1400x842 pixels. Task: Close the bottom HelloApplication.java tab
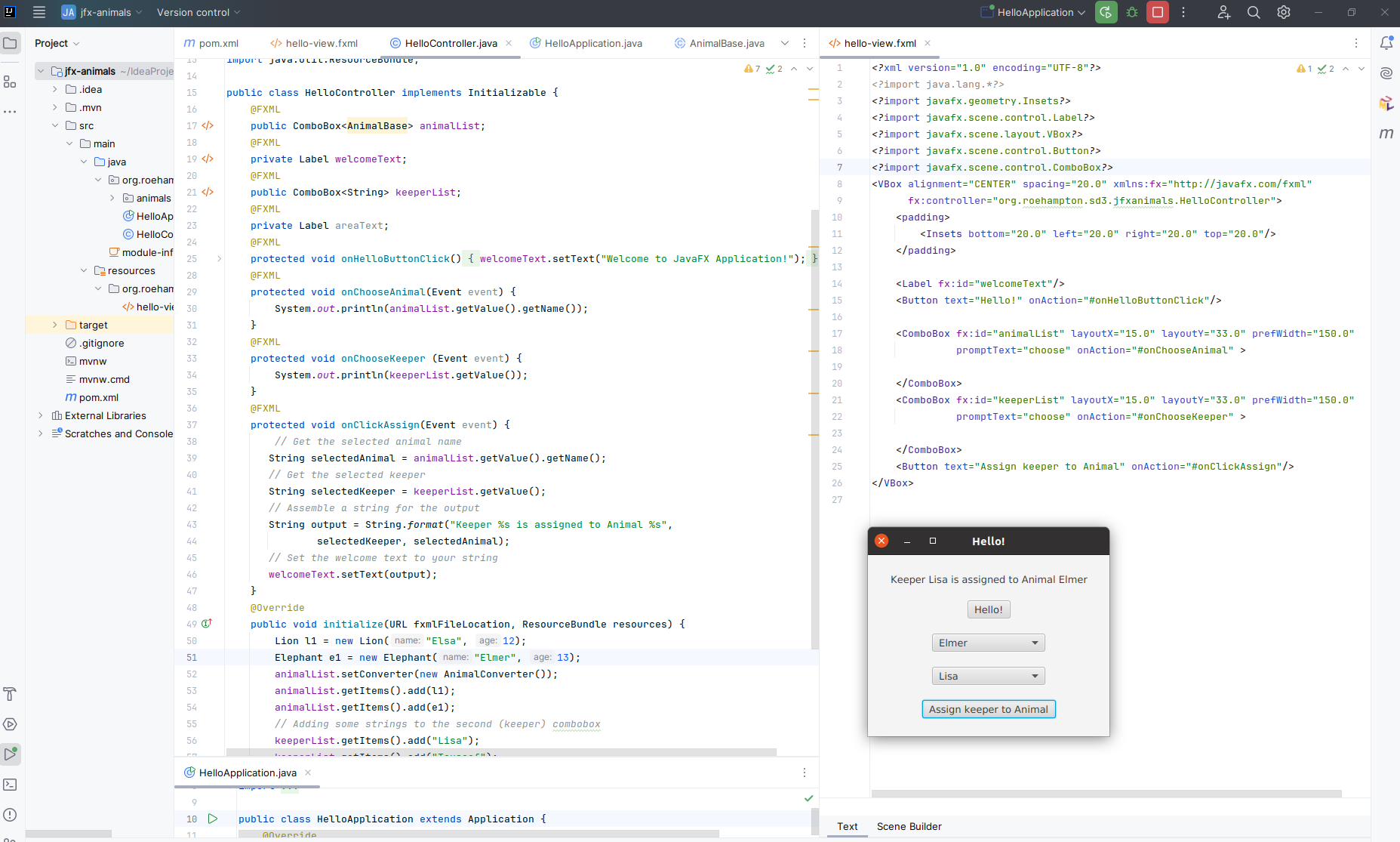[308, 773]
